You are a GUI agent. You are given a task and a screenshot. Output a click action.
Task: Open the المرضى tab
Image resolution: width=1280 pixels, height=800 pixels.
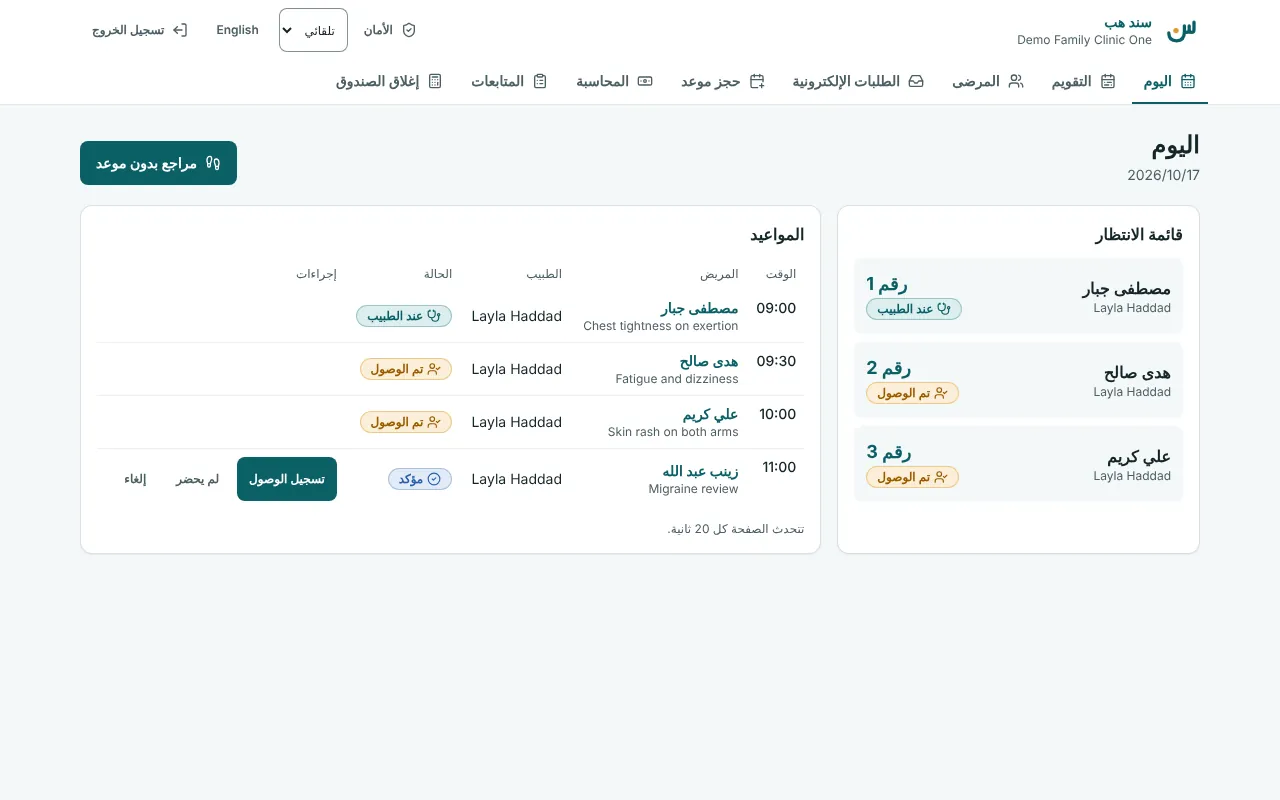(988, 81)
